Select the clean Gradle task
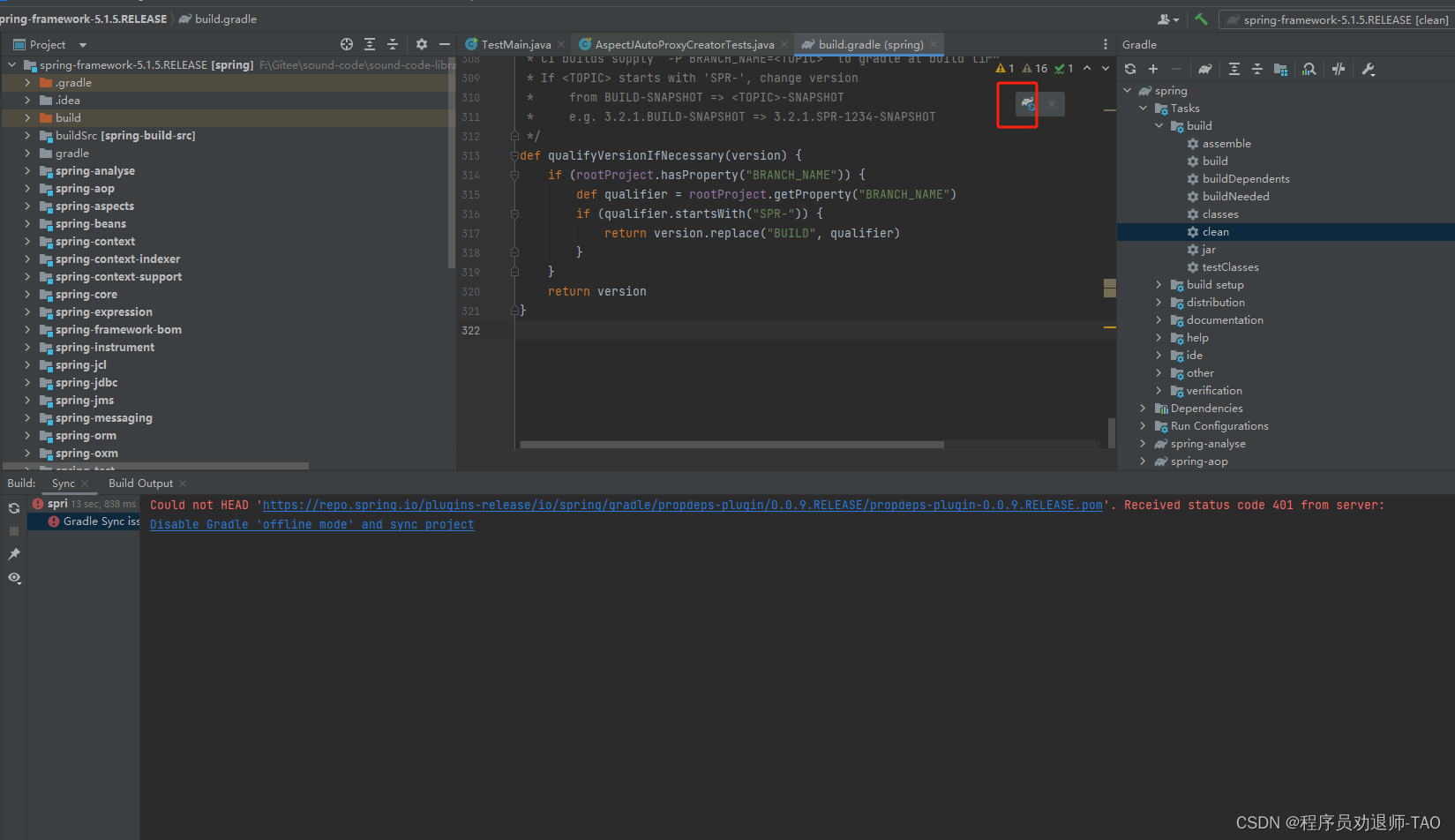The image size is (1455, 840). (x=1286, y=232)
